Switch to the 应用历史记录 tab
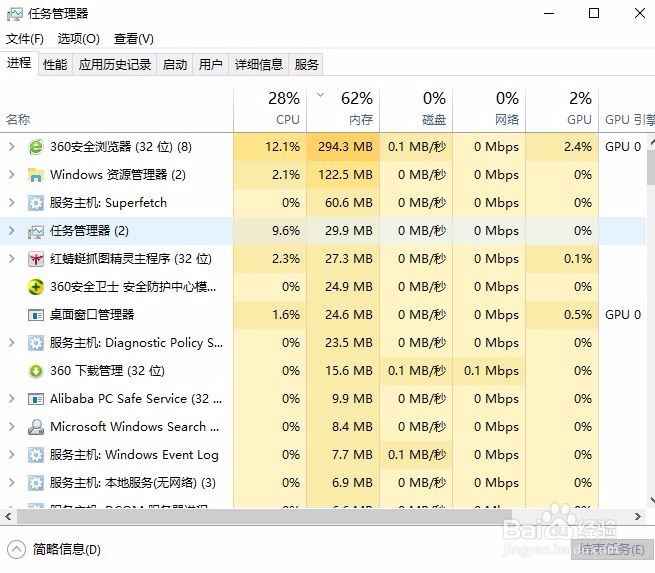 coord(114,64)
